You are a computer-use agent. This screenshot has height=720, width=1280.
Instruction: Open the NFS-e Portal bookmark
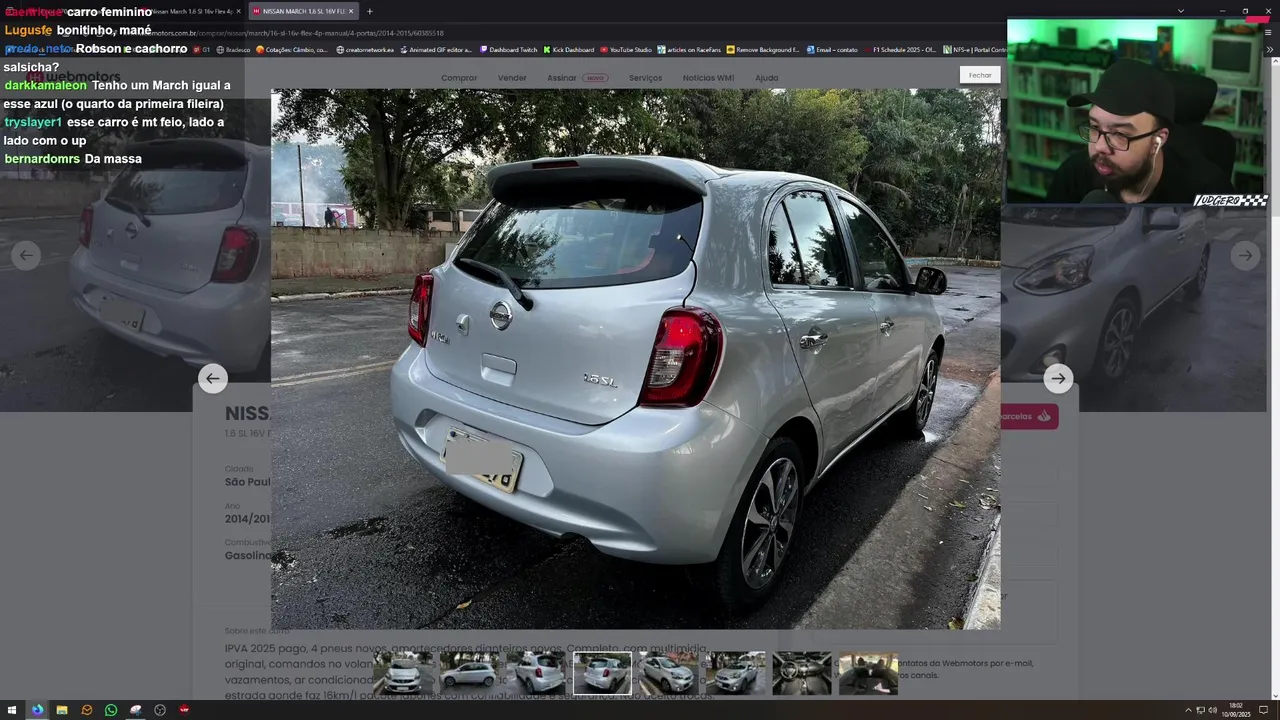(x=975, y=49)
